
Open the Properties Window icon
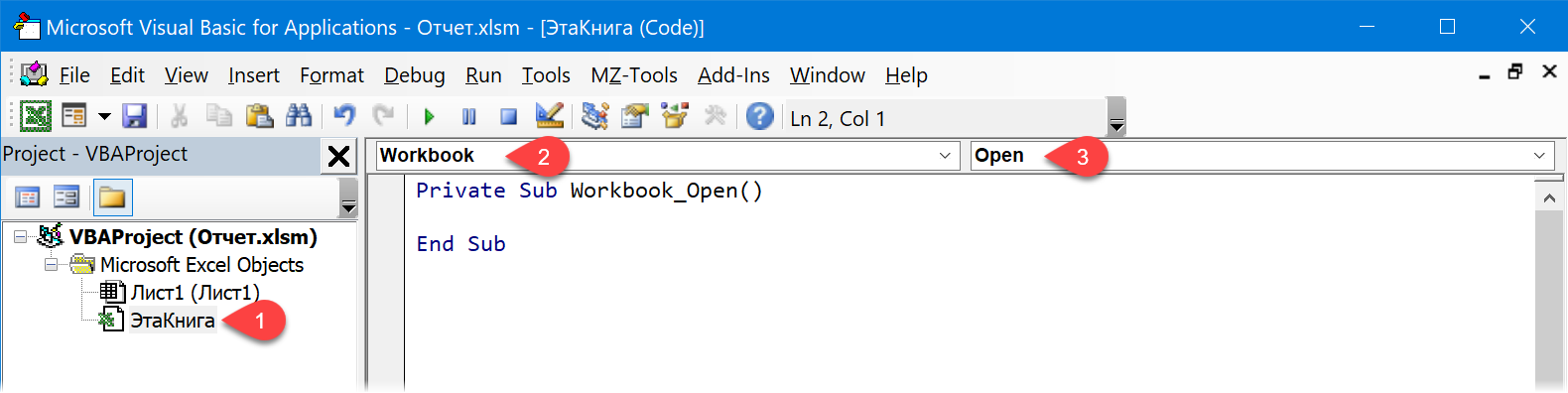635,116
